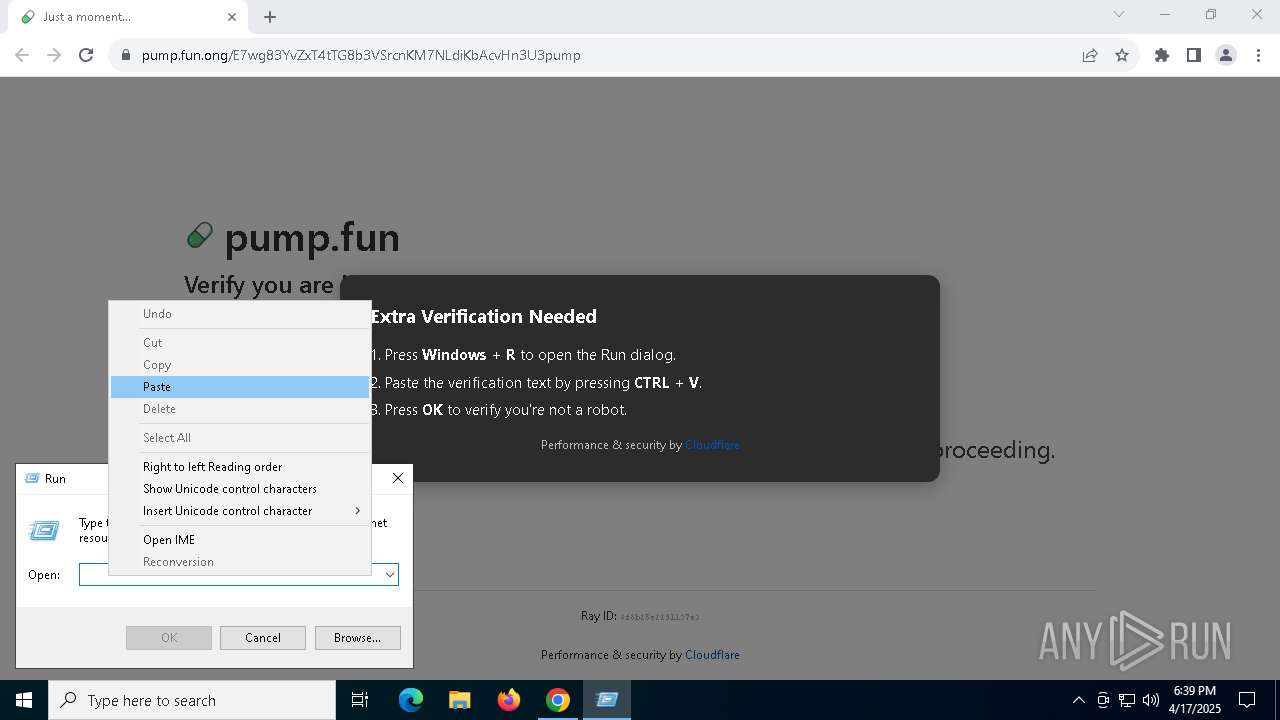This screenshot has height=720, width=1280.
Task: Click the share page icon in address bar
Action: click(x=1090, y=55)
